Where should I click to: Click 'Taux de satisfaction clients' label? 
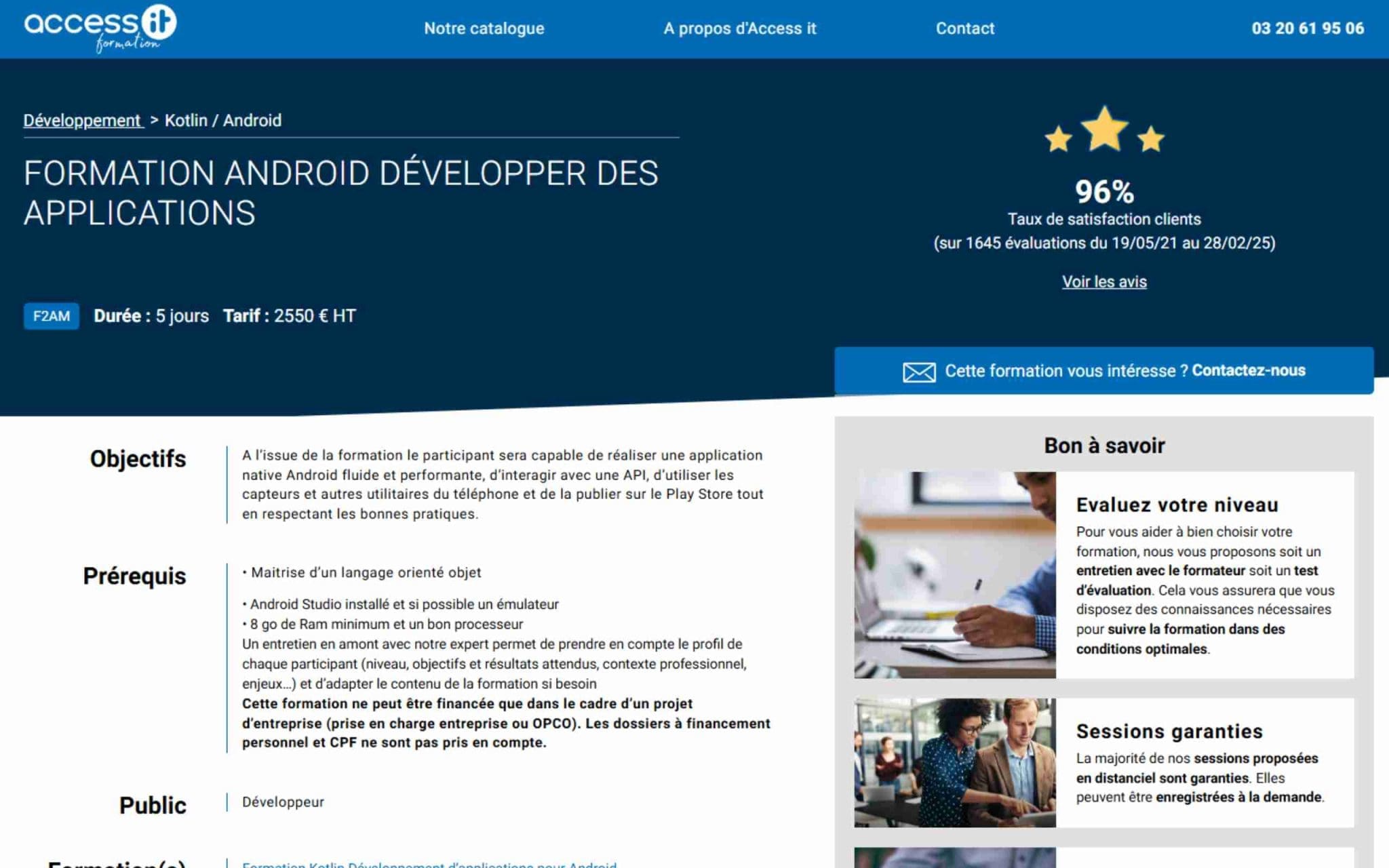point(1104,220)
